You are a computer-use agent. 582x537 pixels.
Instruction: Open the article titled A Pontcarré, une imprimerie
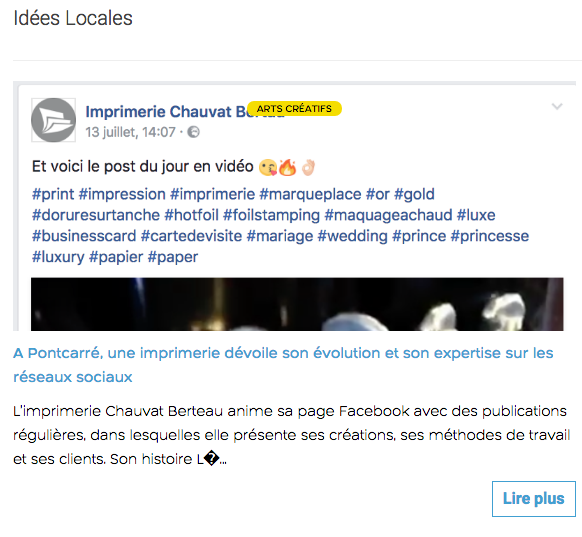(x=283, y=365)
